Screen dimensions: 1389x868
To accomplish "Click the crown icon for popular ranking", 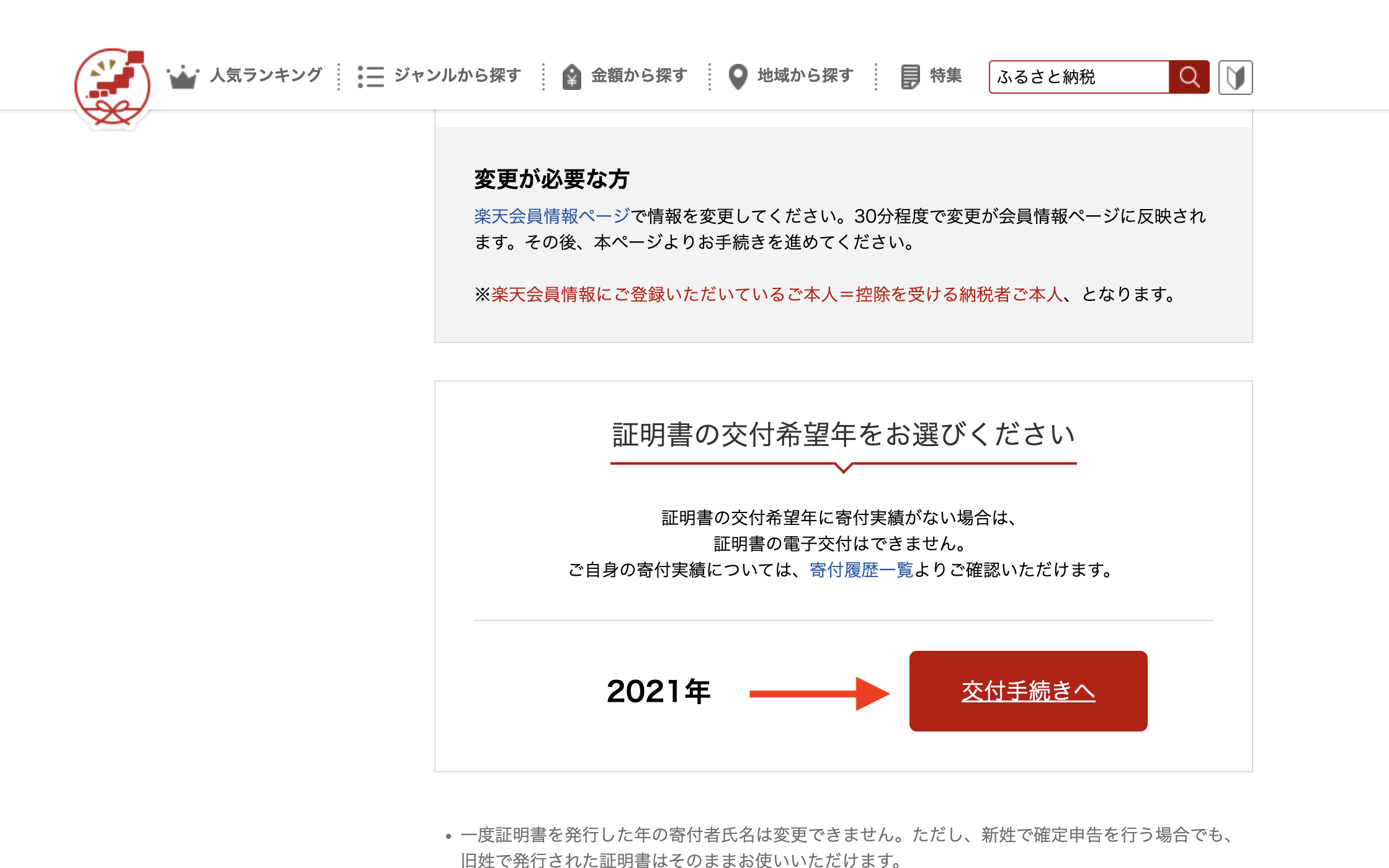I will (182, 77).
